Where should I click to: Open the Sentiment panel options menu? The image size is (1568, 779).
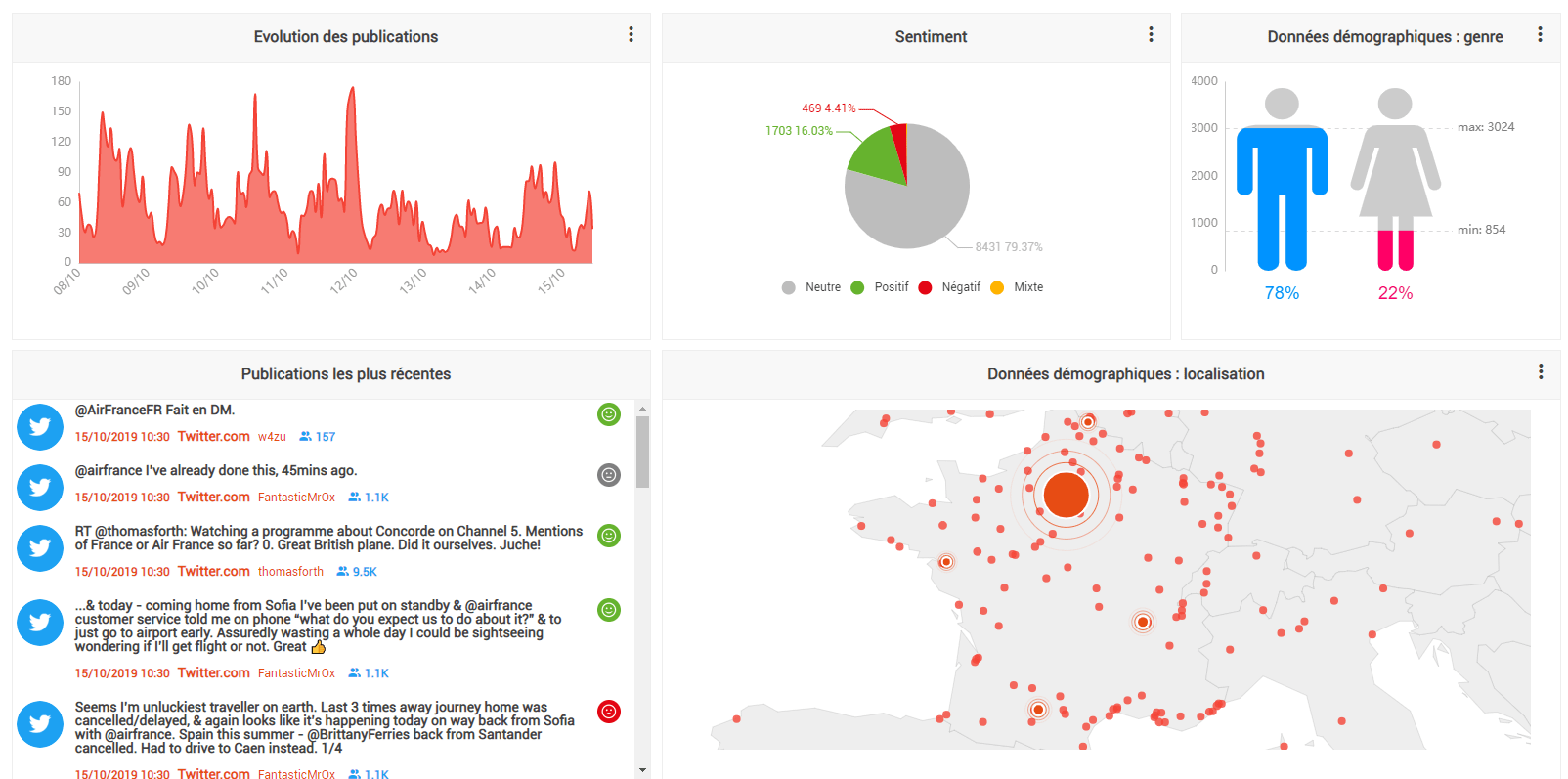tap(1151, 35)
